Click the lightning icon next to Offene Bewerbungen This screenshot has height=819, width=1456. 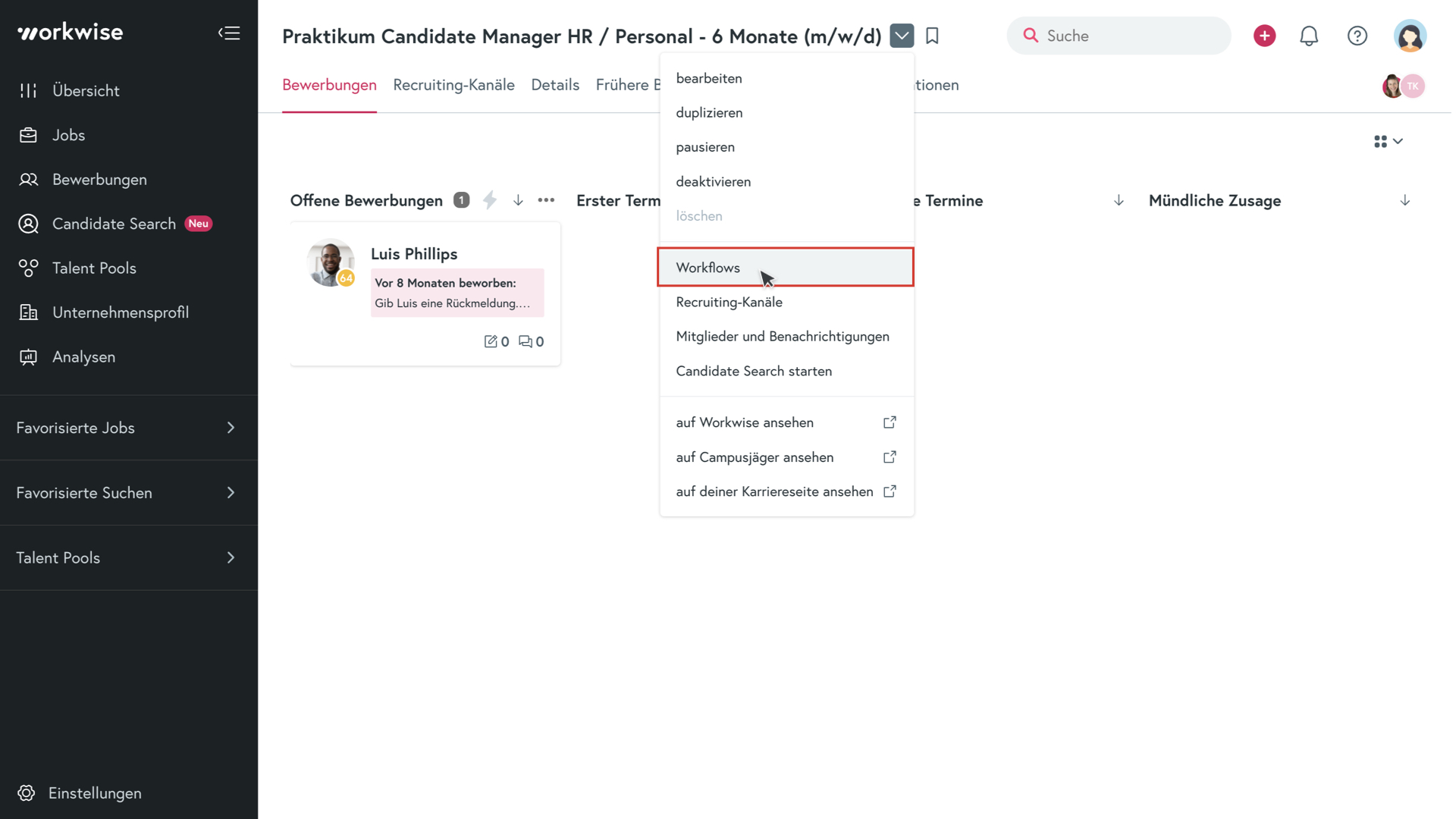(489, 199)
